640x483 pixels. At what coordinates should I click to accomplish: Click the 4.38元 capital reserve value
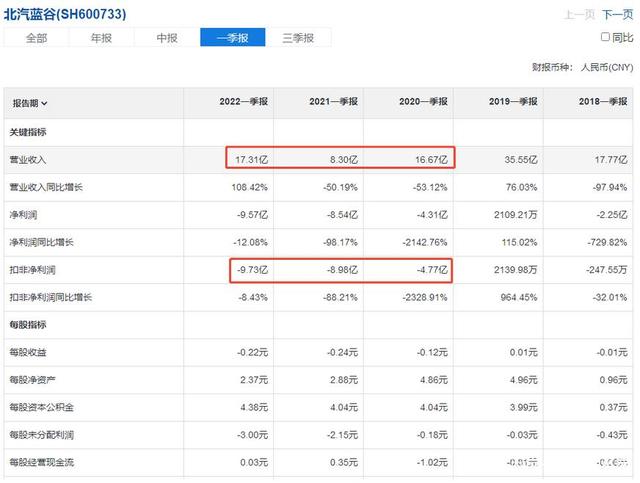254,407
